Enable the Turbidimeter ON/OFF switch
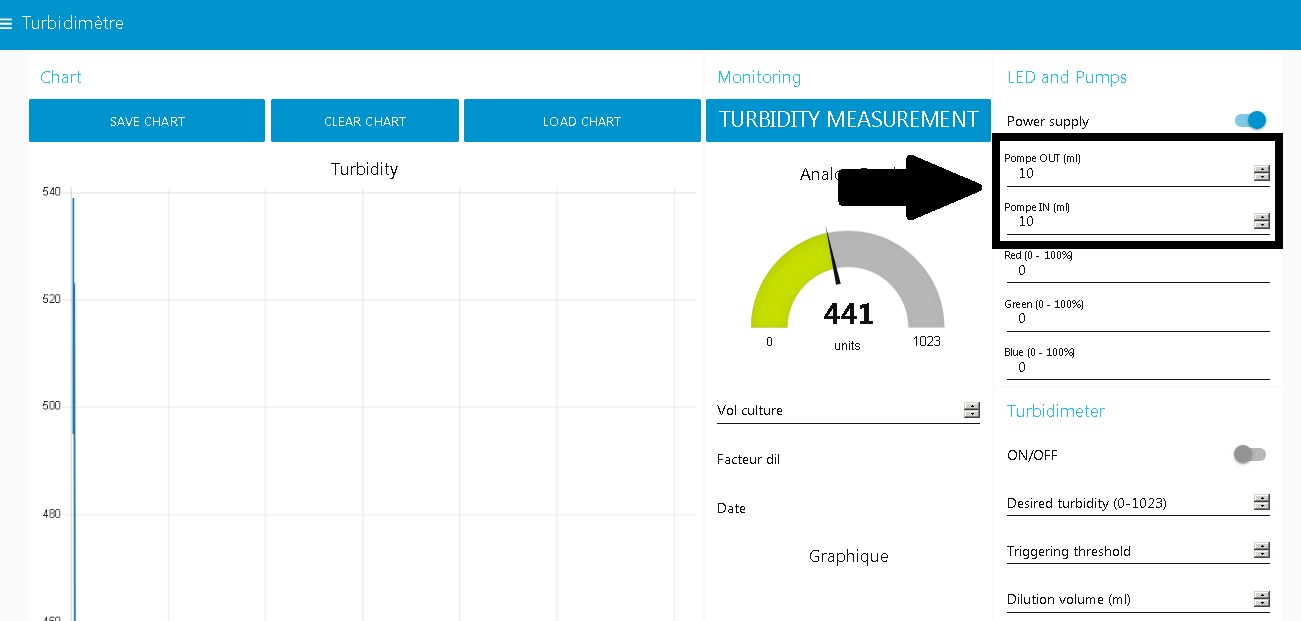 (1249, 455)
